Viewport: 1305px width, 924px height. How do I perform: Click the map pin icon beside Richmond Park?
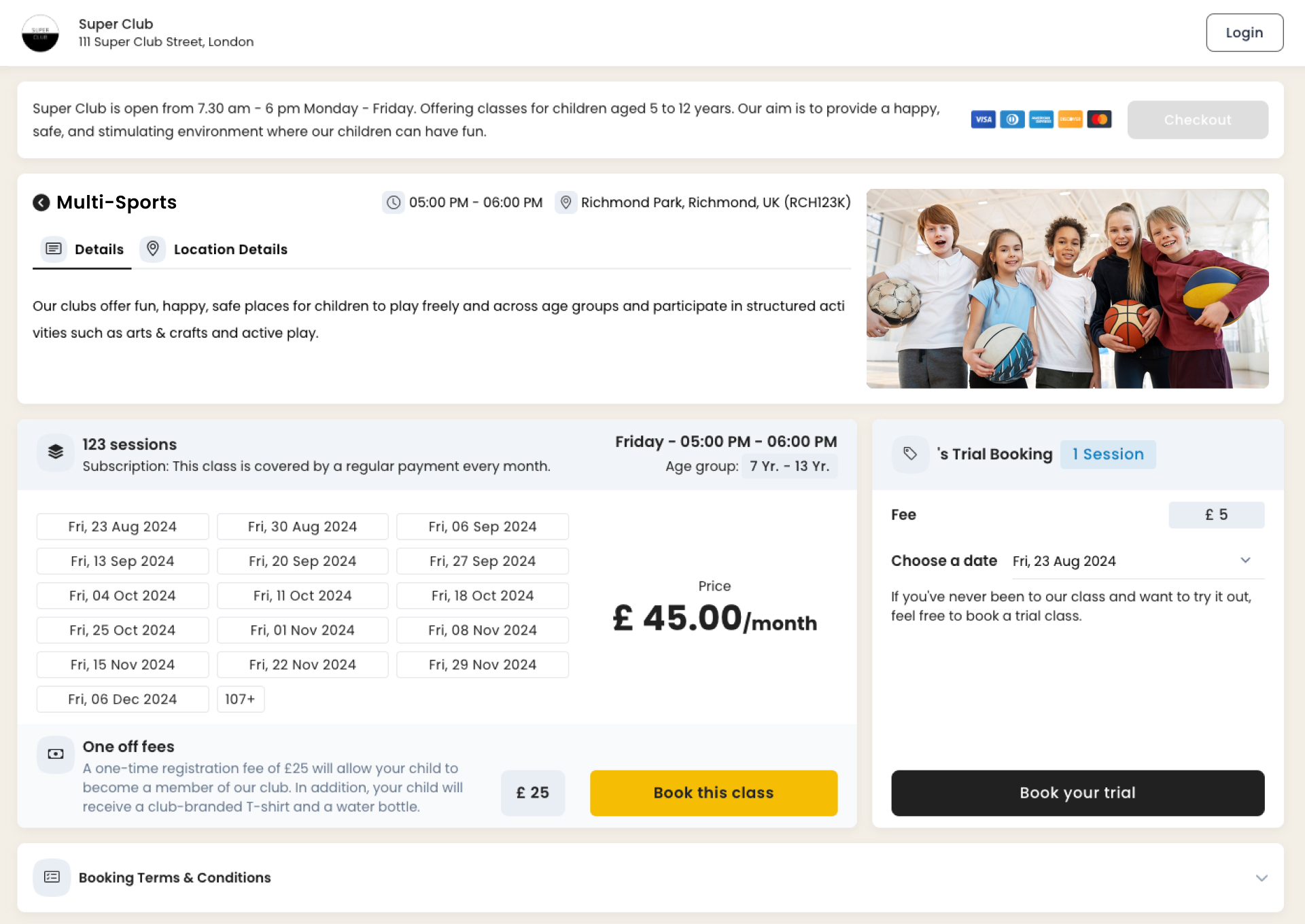[x=566, y=202]
